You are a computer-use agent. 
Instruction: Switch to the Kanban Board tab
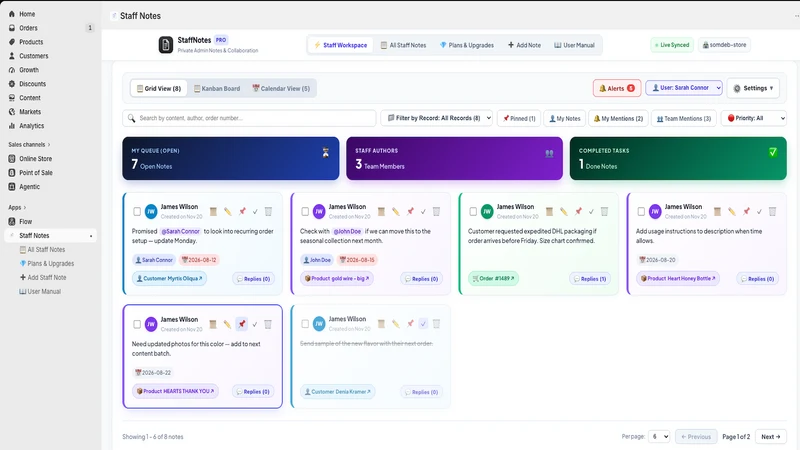coord(217,88)
